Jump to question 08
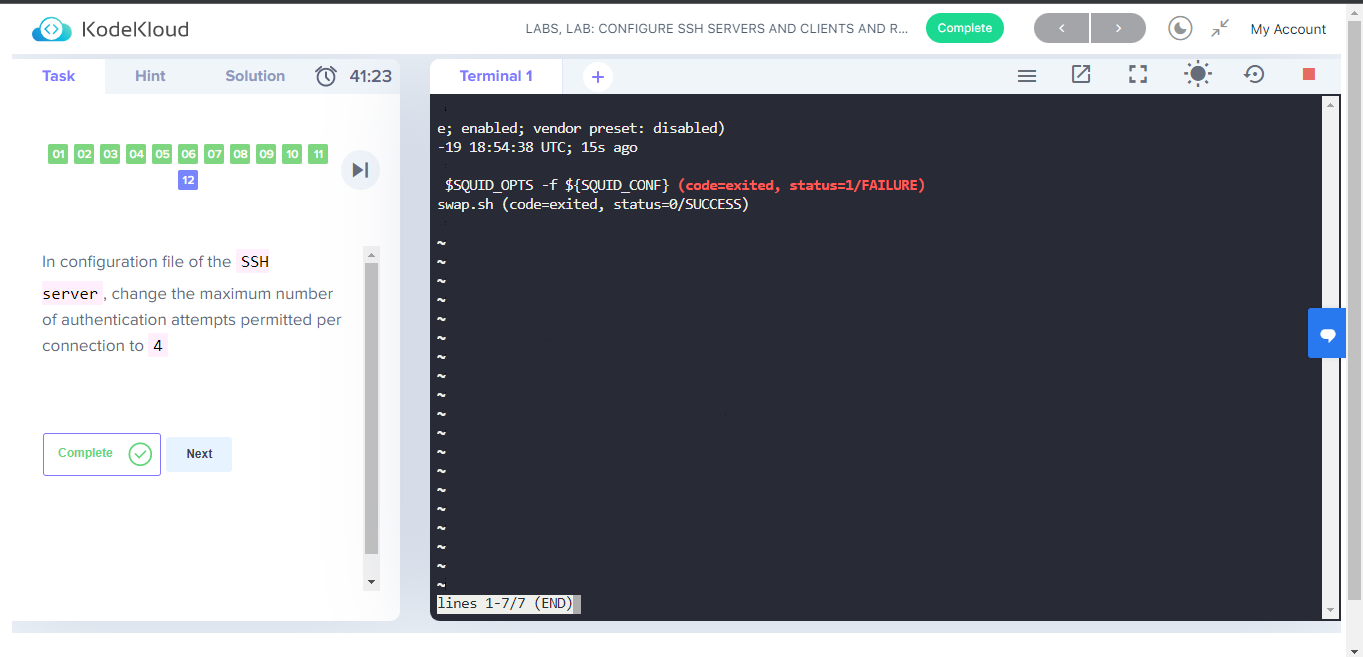 [x=240, y=154]
